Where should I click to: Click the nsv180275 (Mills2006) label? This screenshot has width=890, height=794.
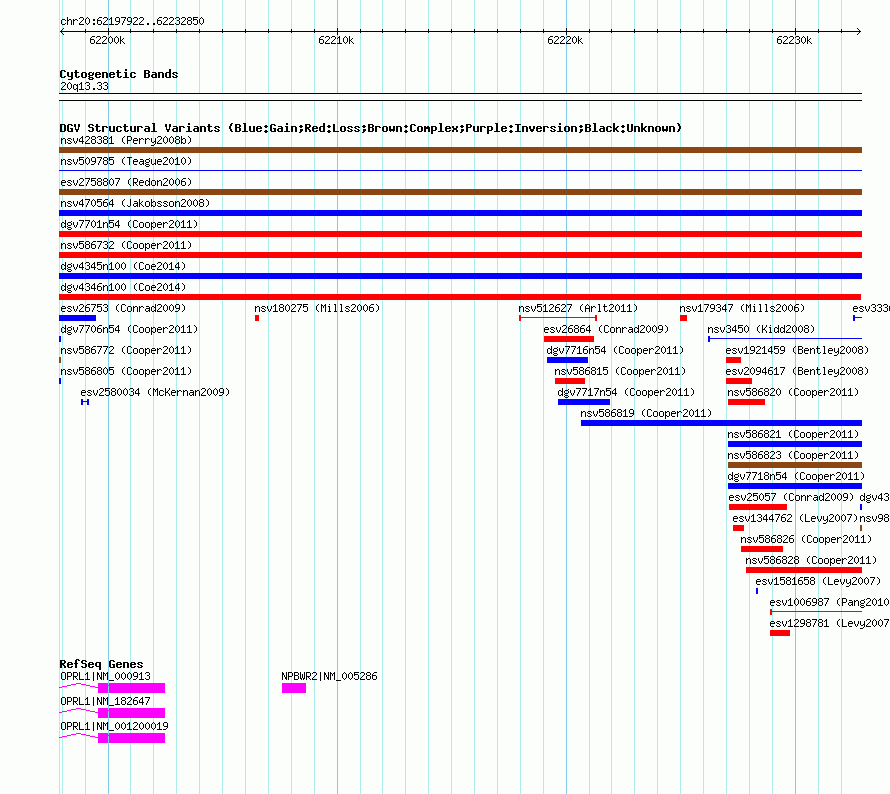coord(317,308)
